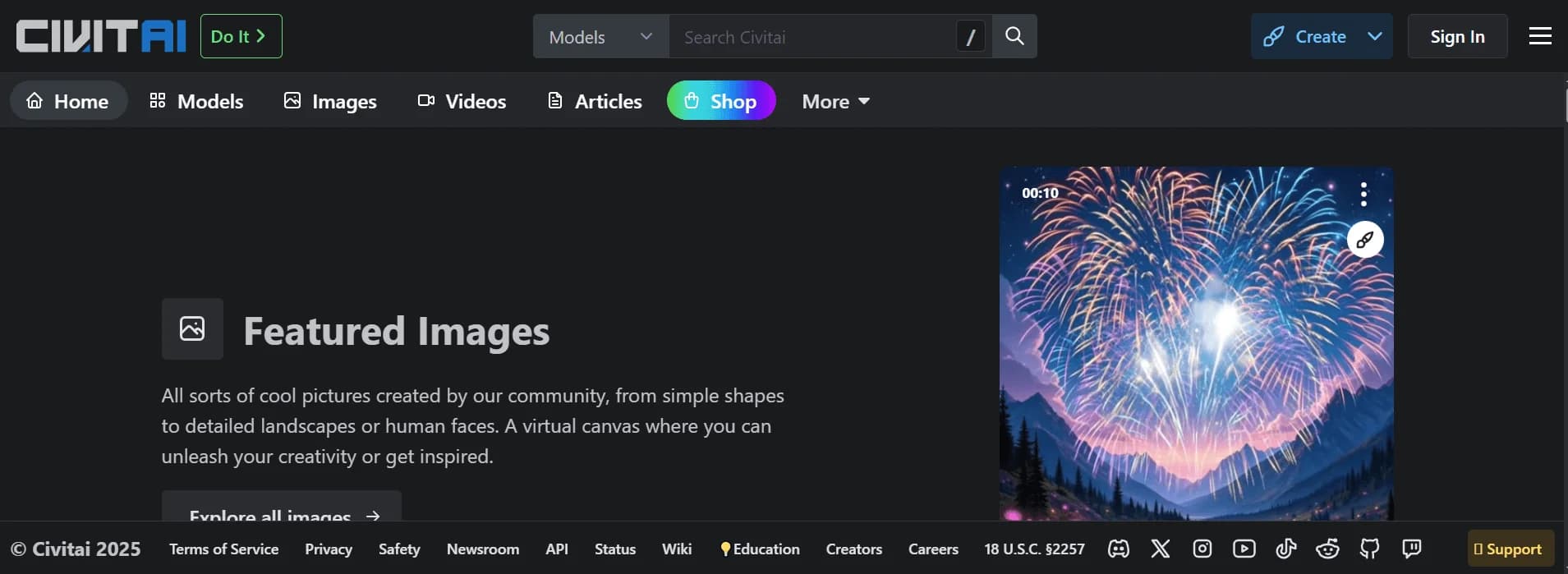Visit the X (Twitter) social icon
Viewport: 1568px width, 574px height.
coord(1160,549)
